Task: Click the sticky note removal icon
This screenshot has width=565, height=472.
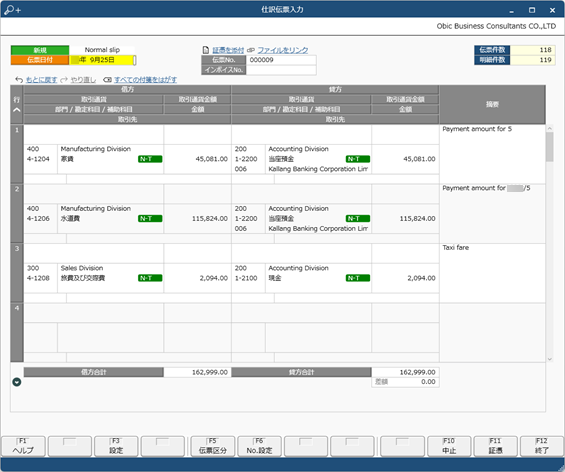Action: pos(107,80)
